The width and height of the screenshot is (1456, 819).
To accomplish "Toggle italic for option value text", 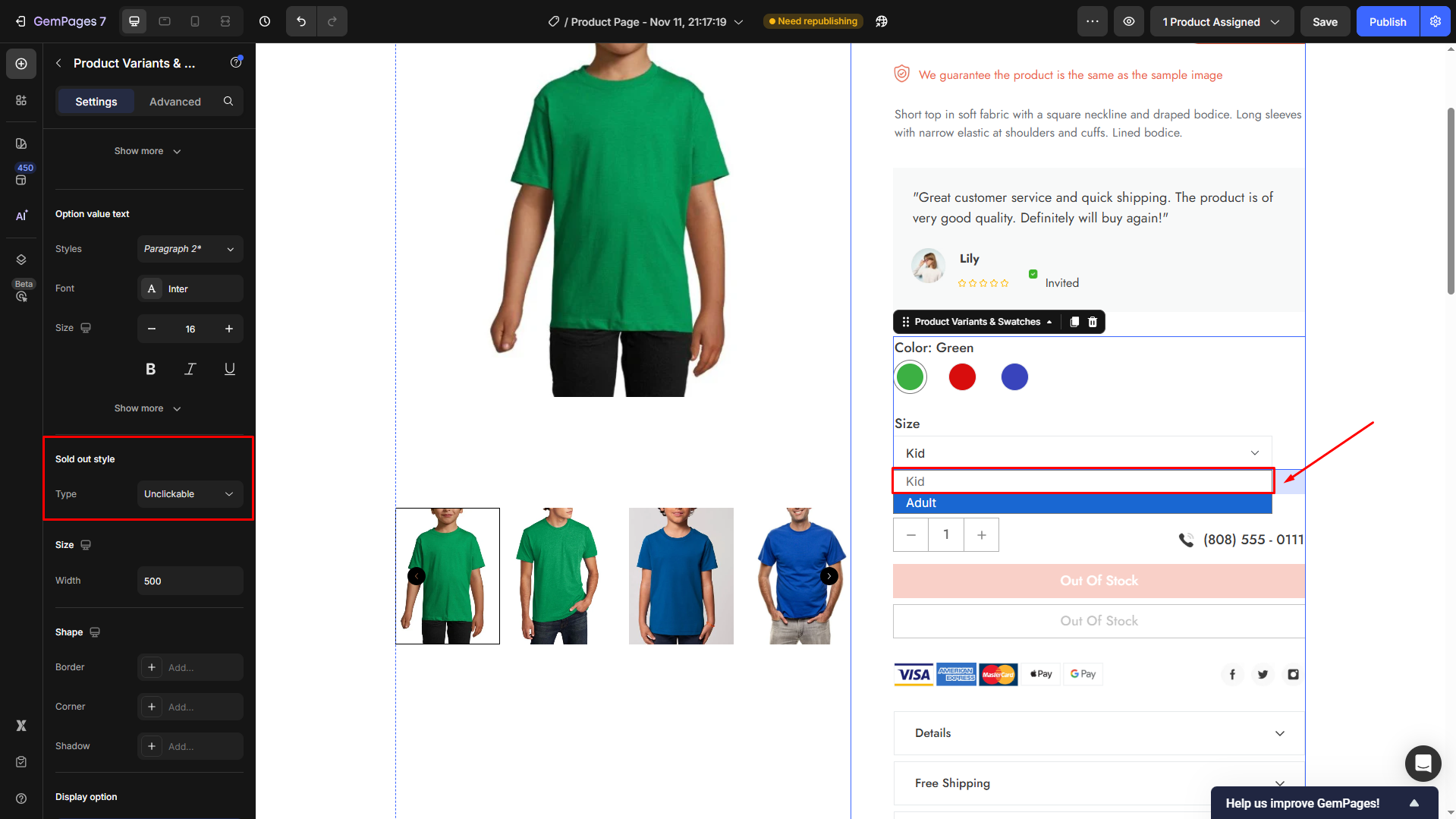I will pos(190,369).
